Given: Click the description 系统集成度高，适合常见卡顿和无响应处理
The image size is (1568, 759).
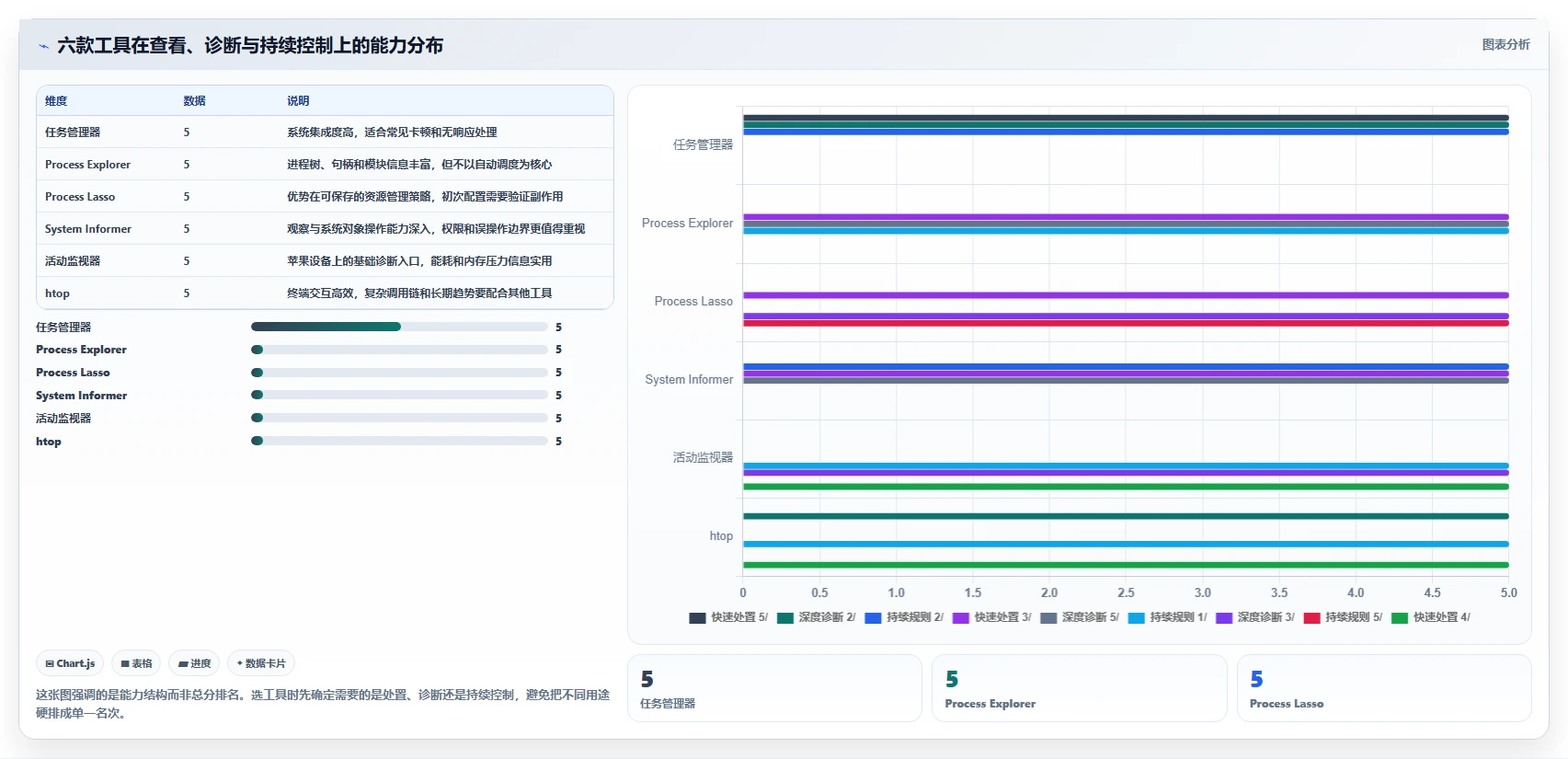Looking at the screenshot, I should (x=392, y=132).
